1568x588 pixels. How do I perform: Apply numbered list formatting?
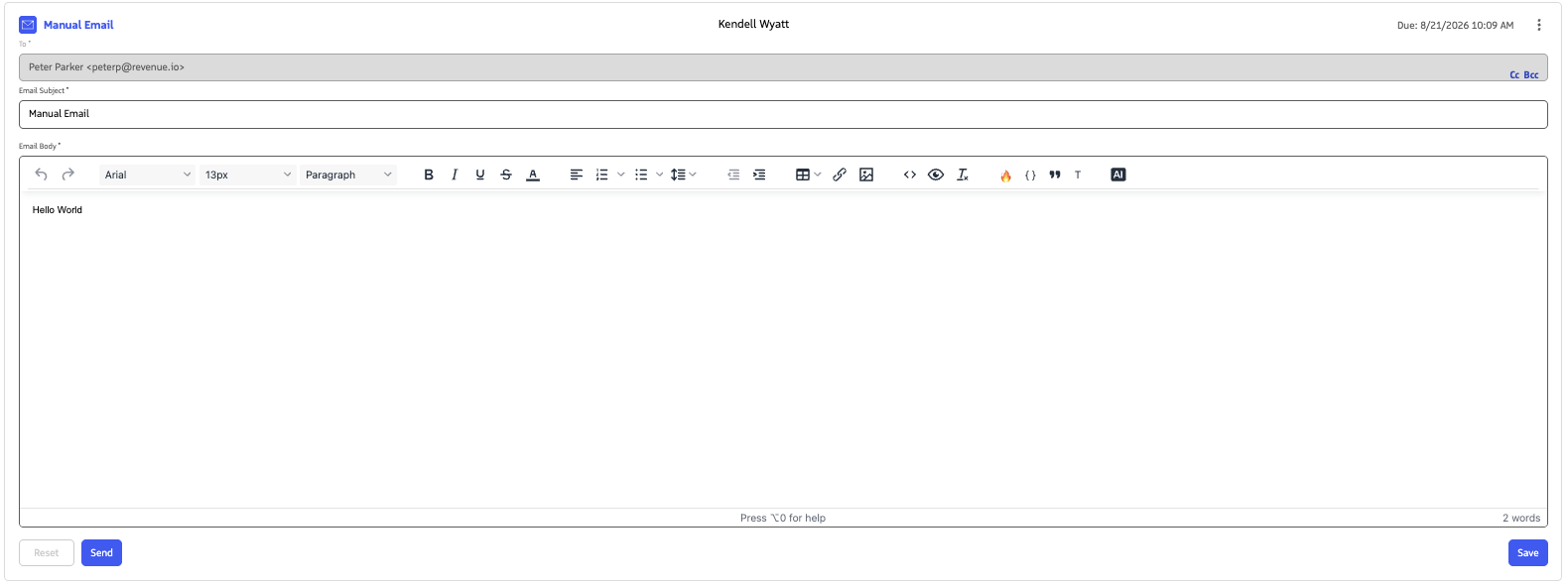click(601, 175)
